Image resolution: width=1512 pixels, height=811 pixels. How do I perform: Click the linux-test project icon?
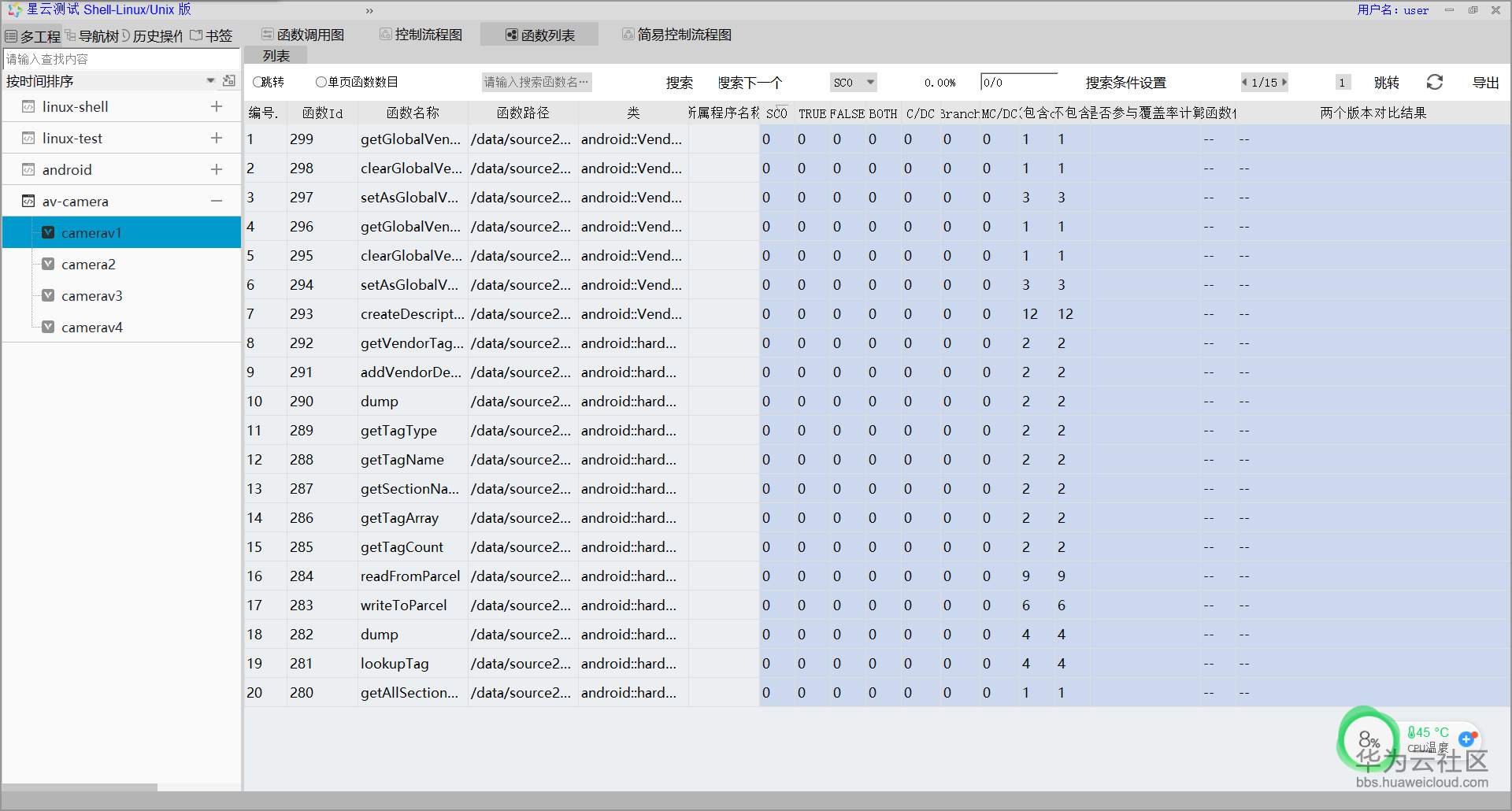pyautogui.click(x=28, y=138)
